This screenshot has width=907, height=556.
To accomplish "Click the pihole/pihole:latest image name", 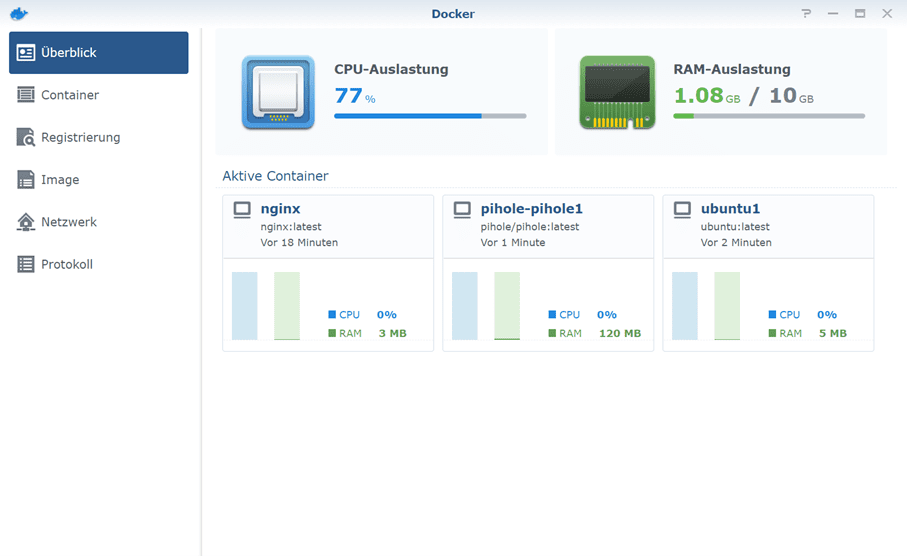I will [530, 227].
